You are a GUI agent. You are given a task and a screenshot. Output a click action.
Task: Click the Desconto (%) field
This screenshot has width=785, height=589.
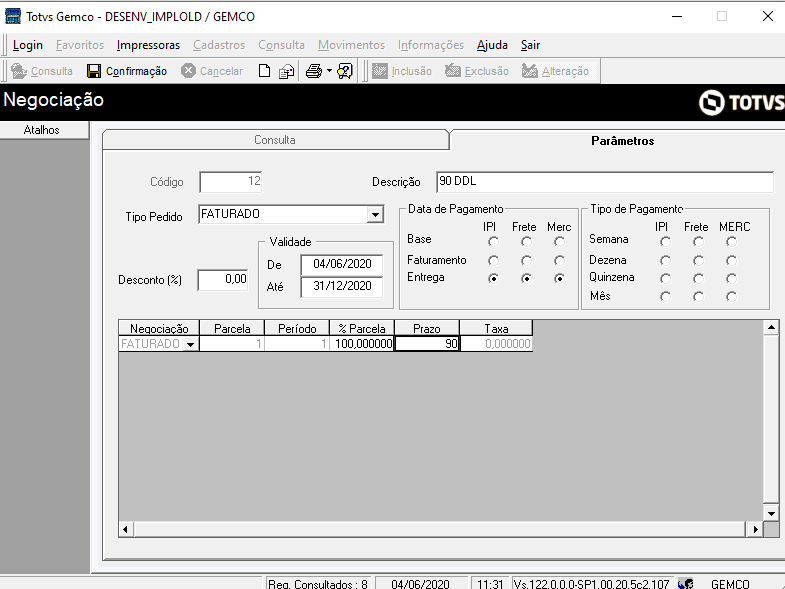point(223,279)
